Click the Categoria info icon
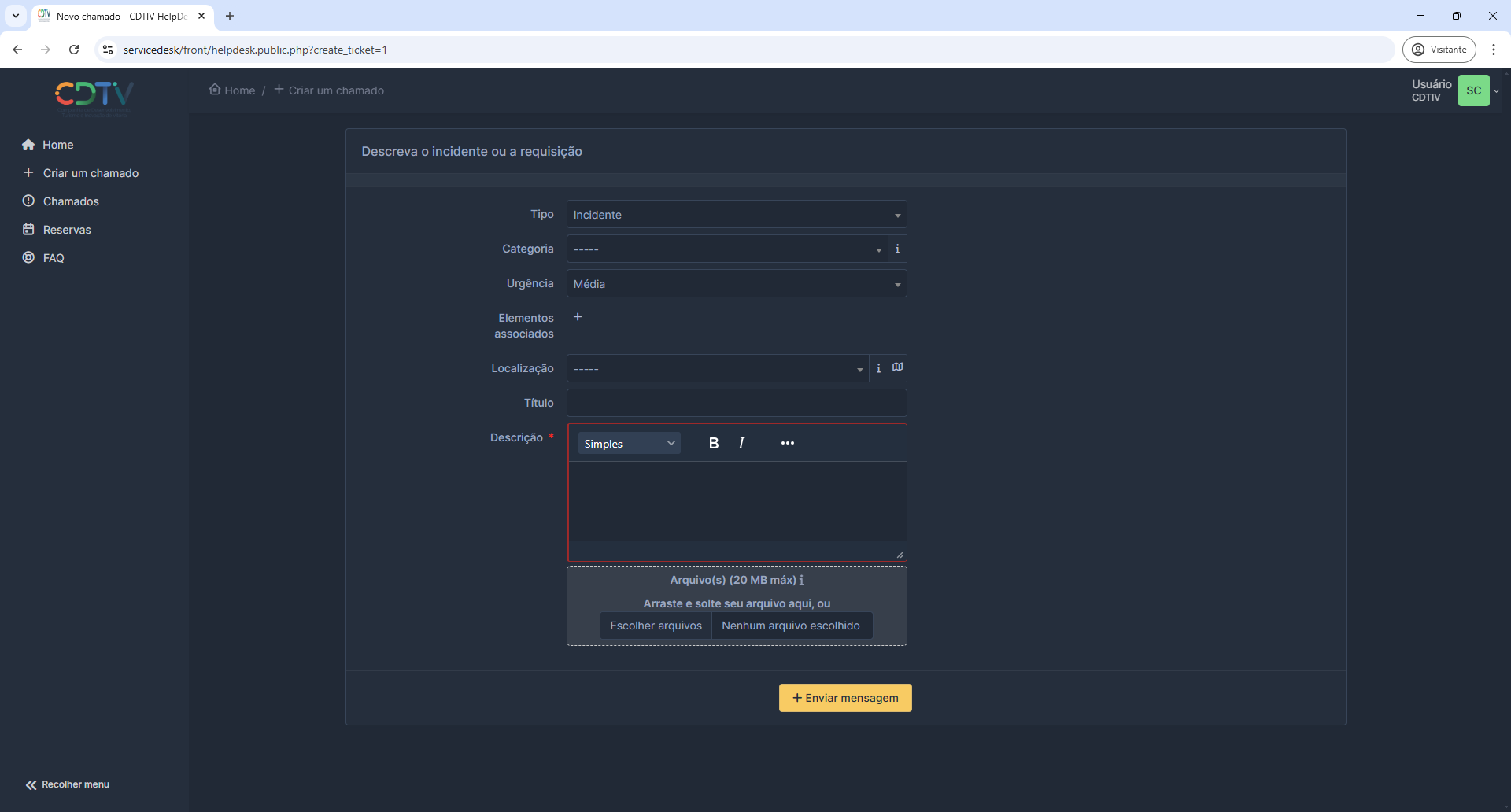1511x812 pixels. coord(897,249)
